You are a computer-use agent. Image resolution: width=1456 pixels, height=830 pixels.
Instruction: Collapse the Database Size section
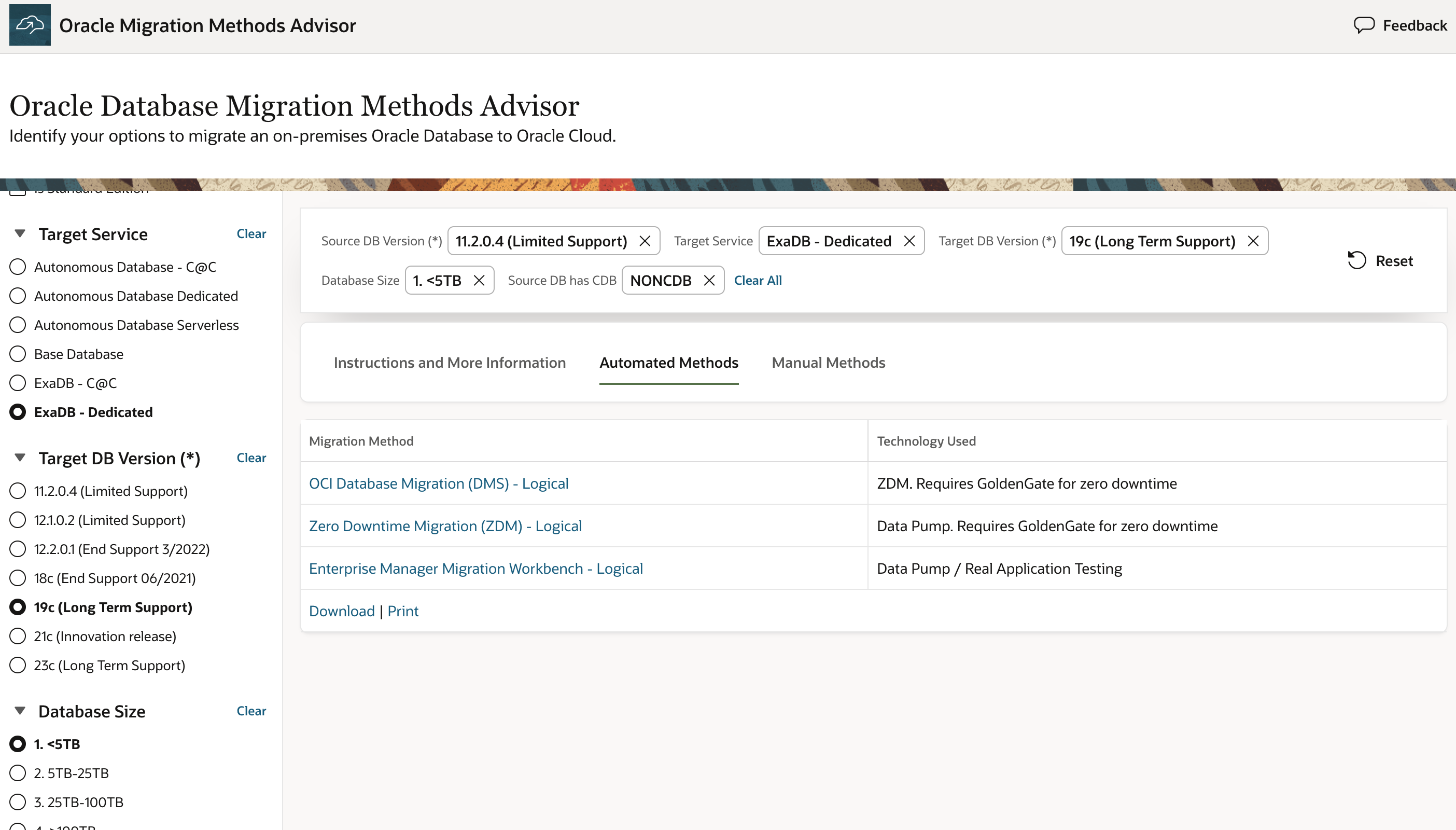[x=19, y=710]
